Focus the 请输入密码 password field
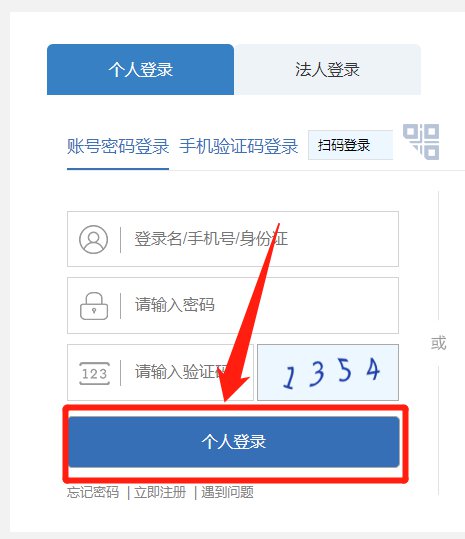The height and width of the screenshot is (539, 465). pos(233,306)
